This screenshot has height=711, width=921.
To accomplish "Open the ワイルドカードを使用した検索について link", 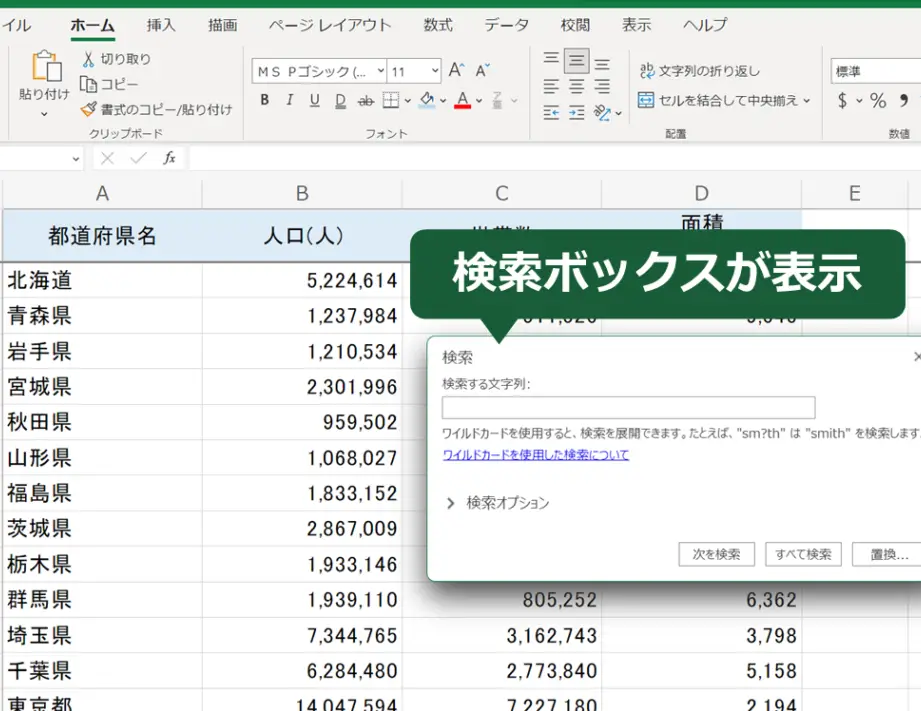I will [x=535, y=455].
